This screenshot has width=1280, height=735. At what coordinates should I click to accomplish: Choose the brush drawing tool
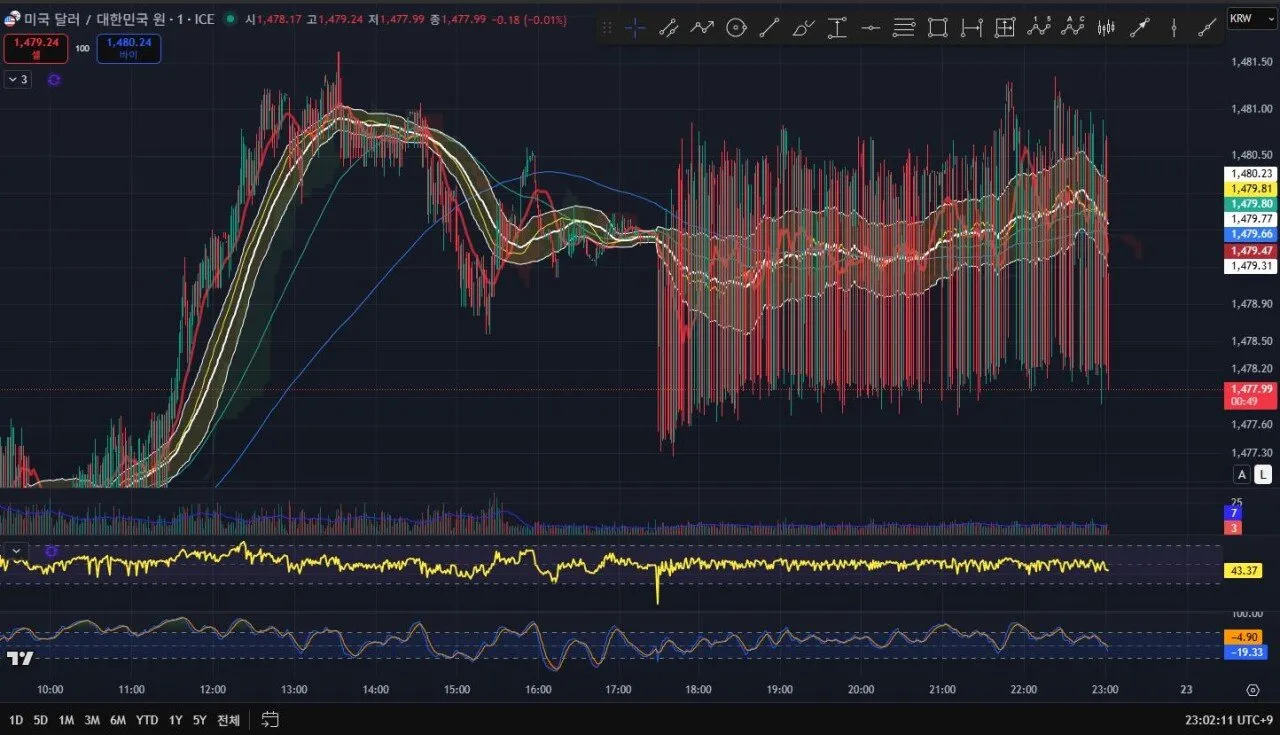[x=803, y=28]
